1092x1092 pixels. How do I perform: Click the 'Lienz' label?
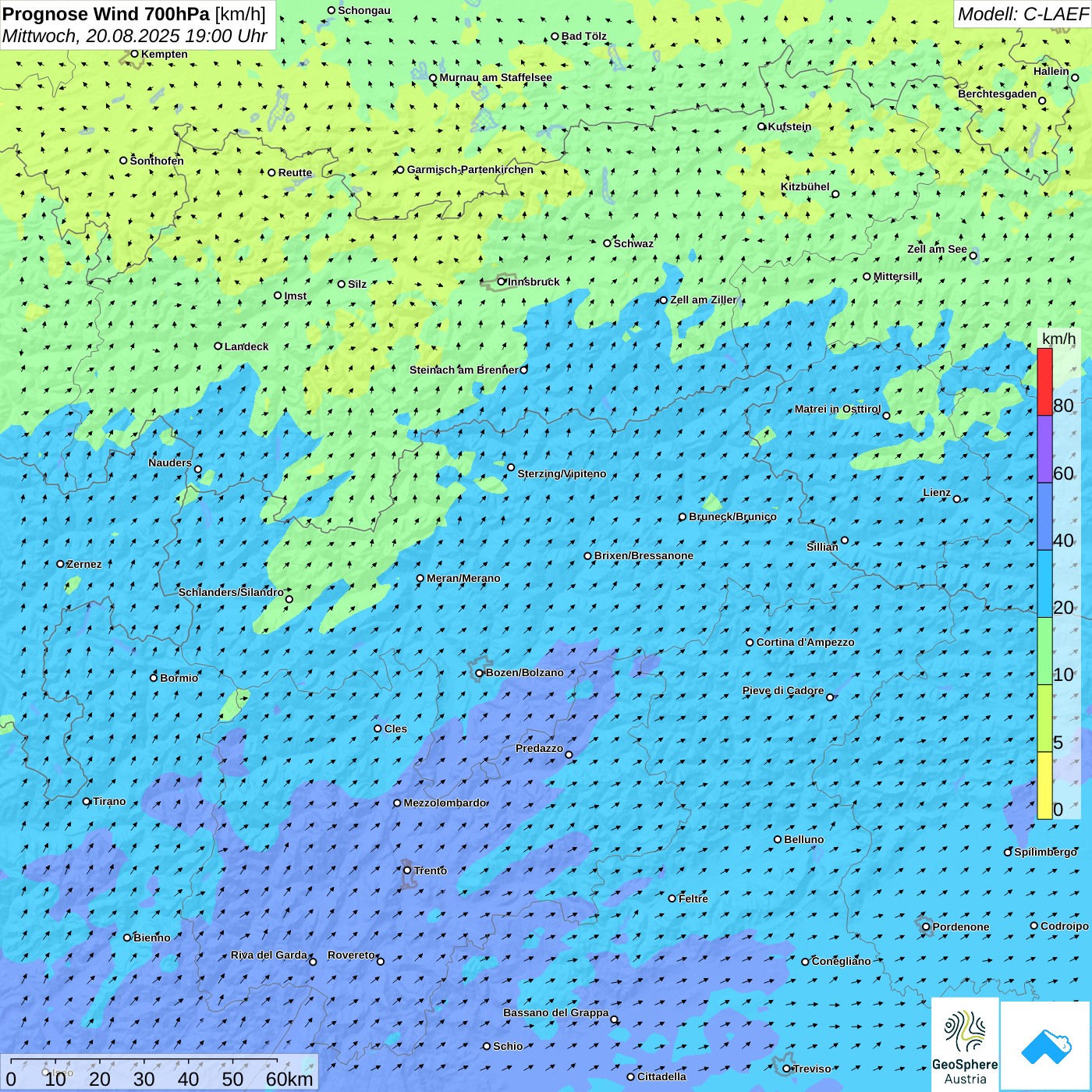[x=937, y=492]
